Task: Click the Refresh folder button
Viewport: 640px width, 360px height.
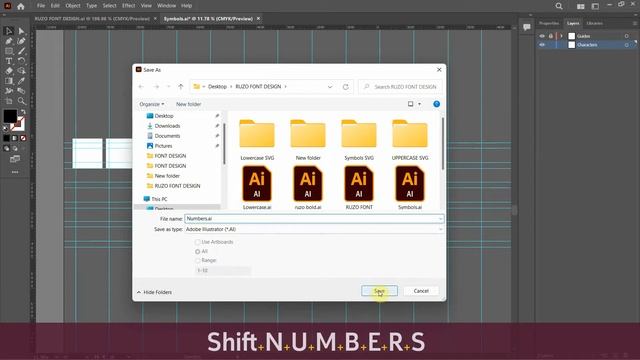Action: (x=346, y=87)
